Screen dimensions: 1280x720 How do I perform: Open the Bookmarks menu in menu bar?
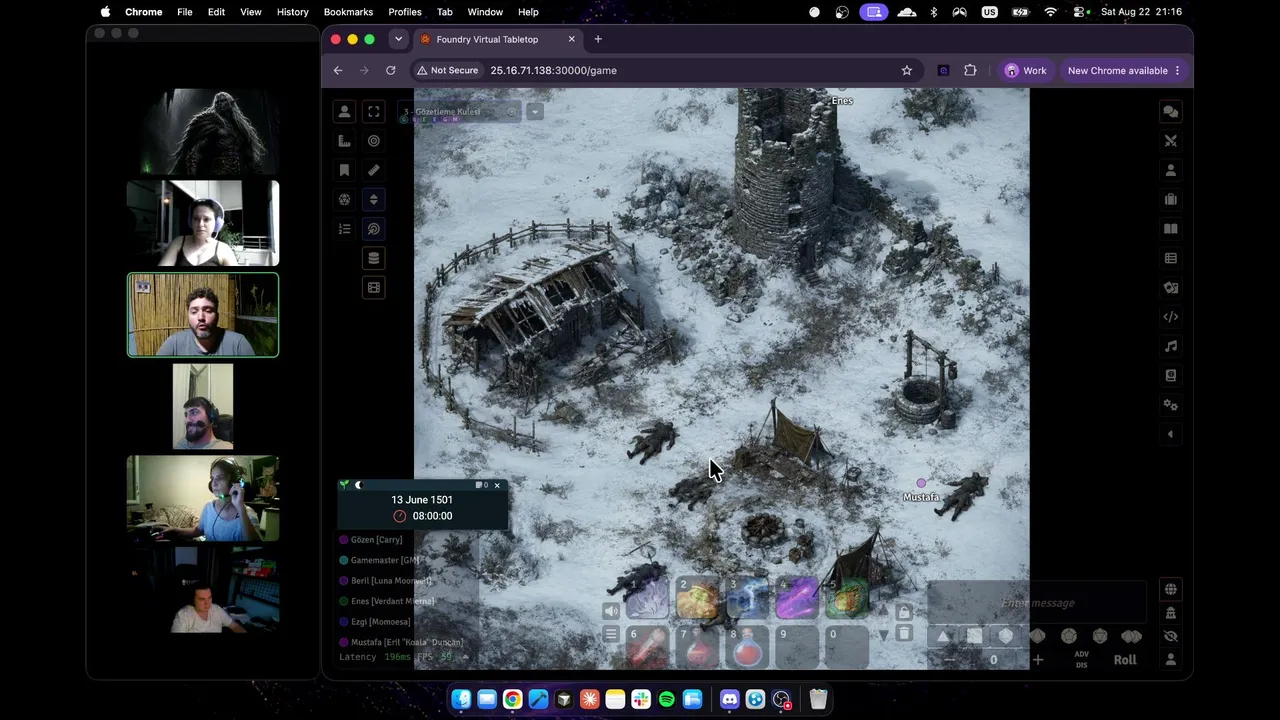coord(349,12)
